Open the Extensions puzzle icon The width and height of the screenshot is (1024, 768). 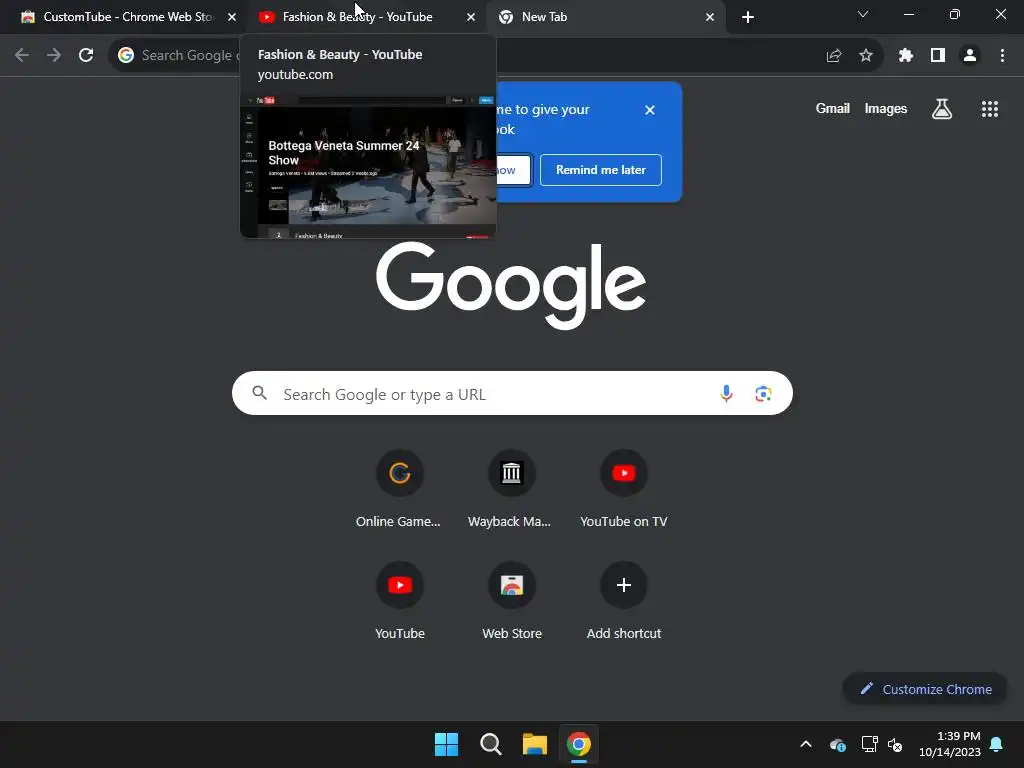pos(906,56)
